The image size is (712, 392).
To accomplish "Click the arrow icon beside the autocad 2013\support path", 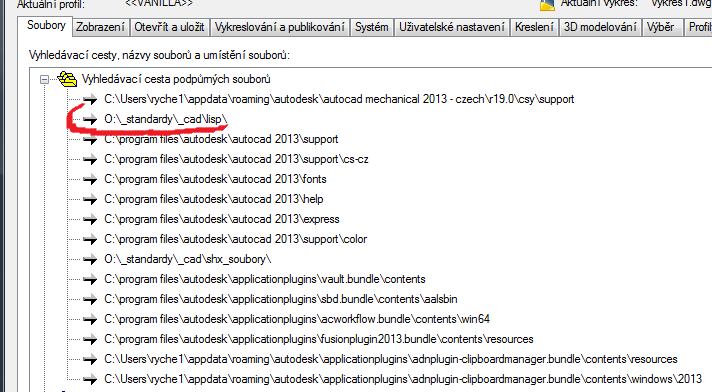I will pyautogui.click(x=90, y=139).
